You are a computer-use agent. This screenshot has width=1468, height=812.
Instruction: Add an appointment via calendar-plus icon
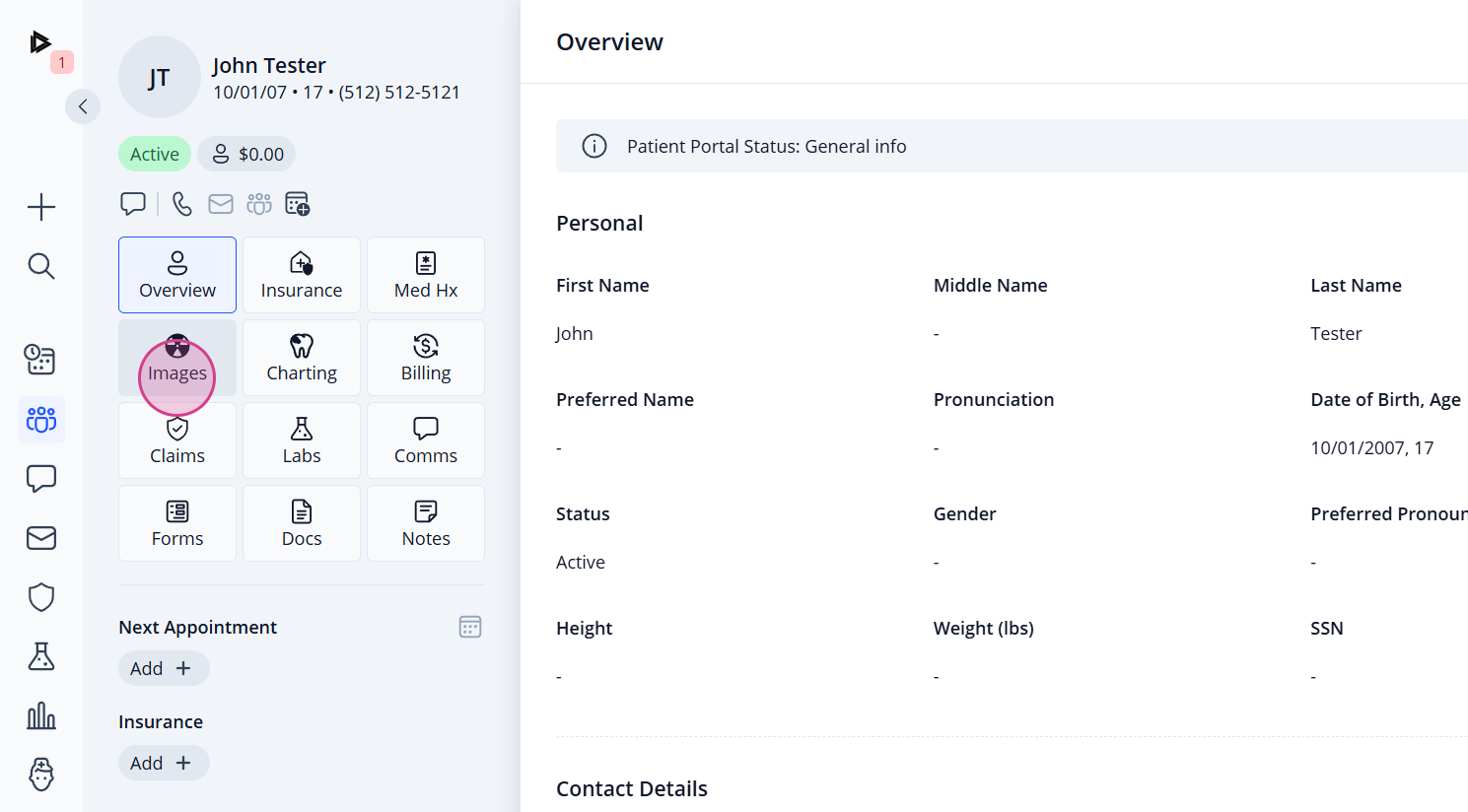coord(298,204)
